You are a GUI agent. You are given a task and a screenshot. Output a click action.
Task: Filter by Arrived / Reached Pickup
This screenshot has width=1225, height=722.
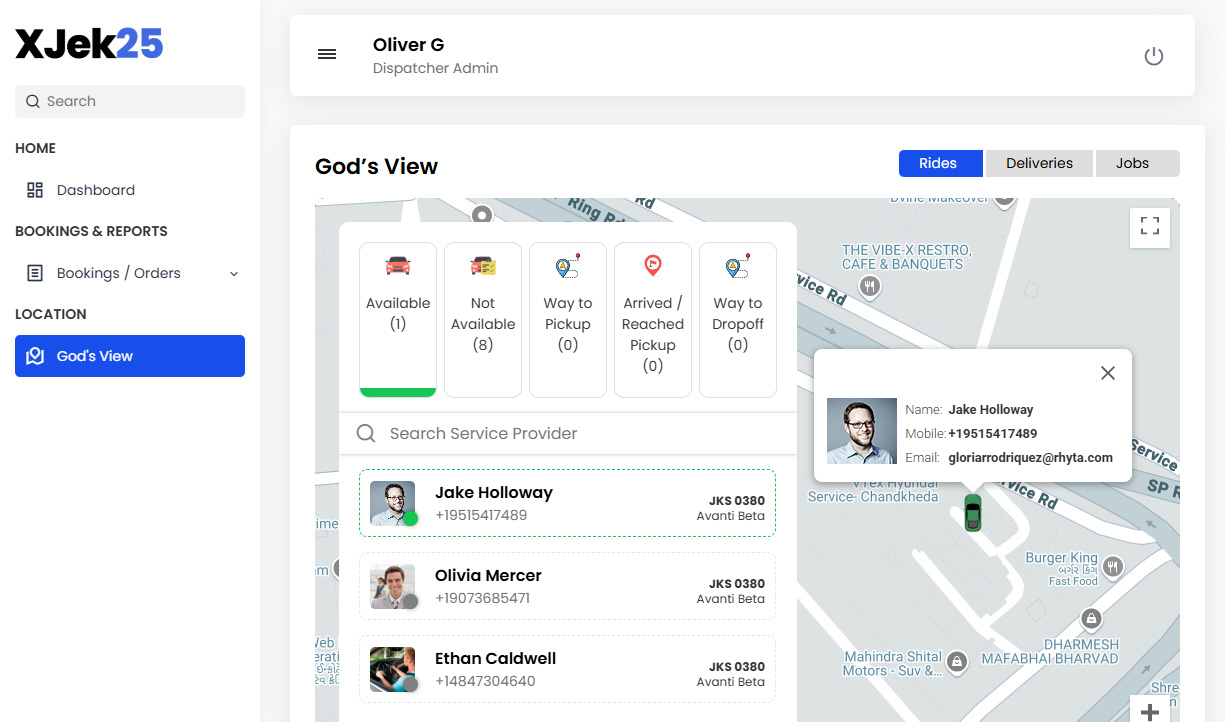tap(653, 319)
